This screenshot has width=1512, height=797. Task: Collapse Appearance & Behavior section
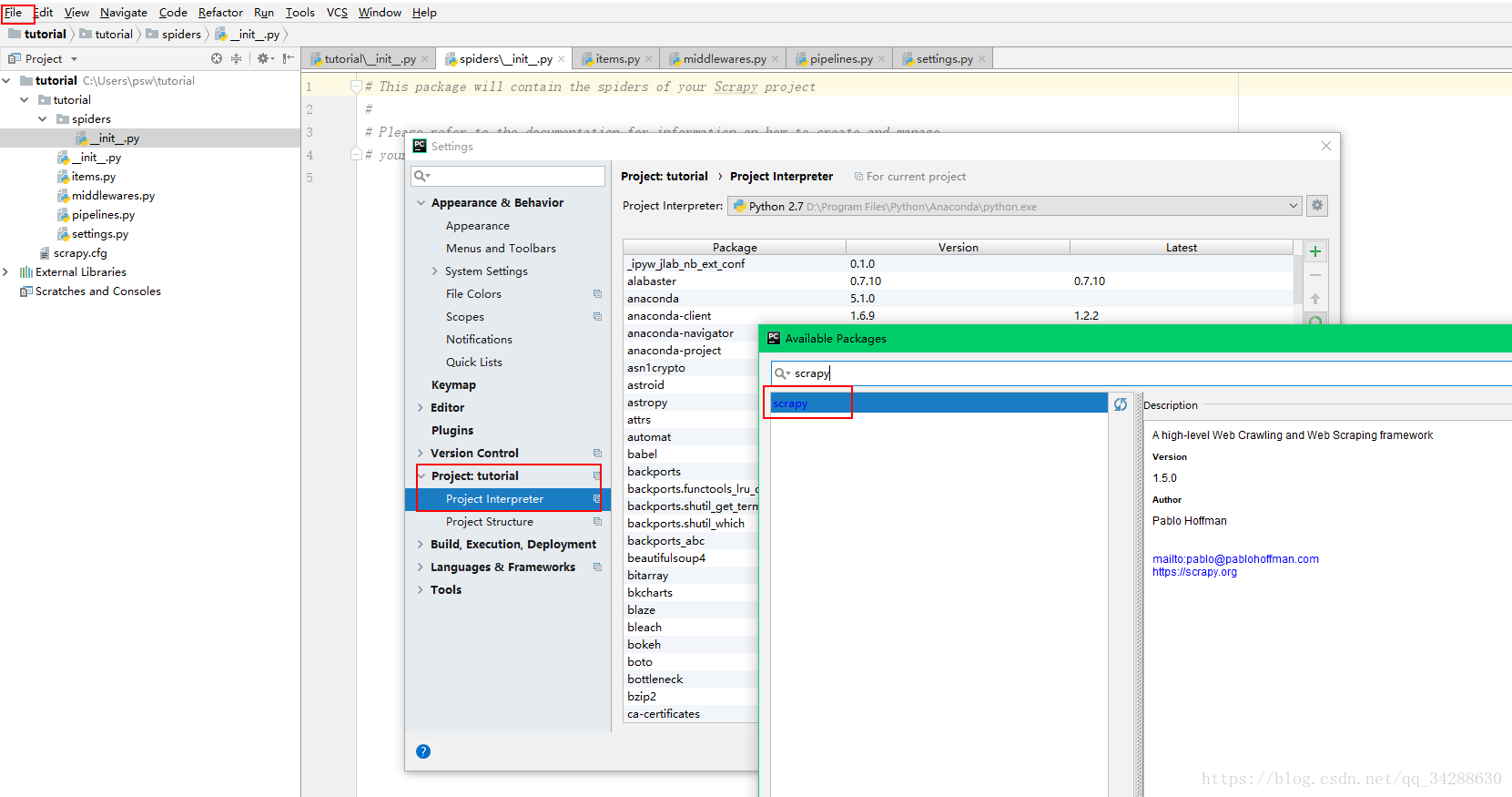421,203
